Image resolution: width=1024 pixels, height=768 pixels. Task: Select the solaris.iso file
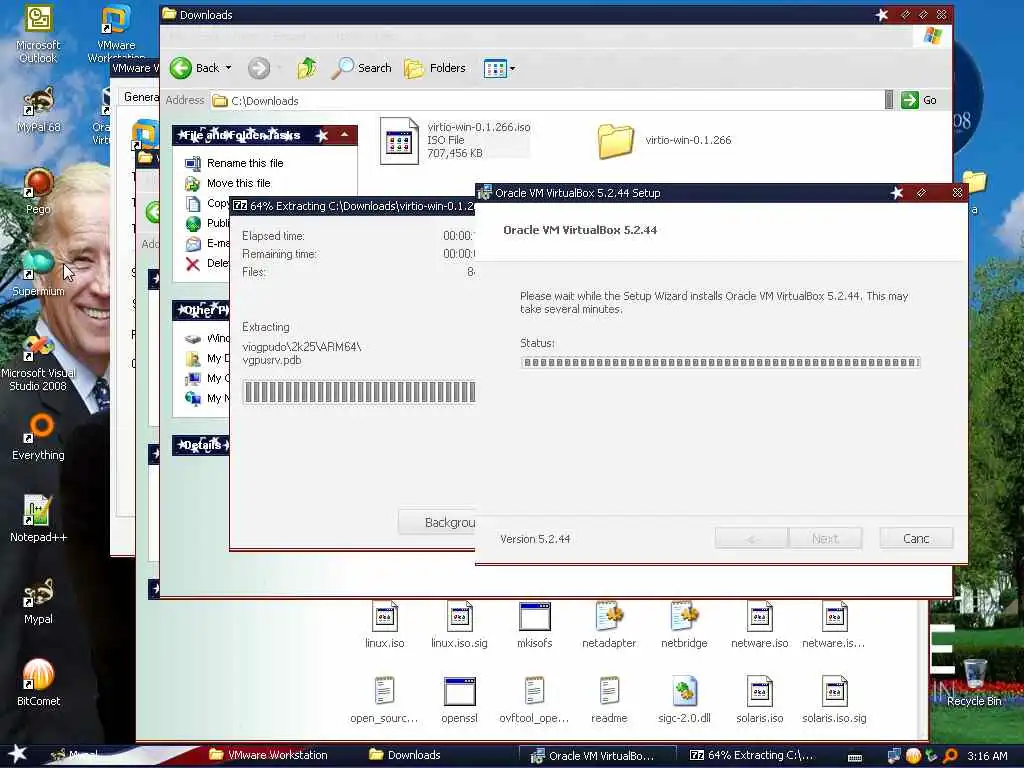[x=760, y=700]
